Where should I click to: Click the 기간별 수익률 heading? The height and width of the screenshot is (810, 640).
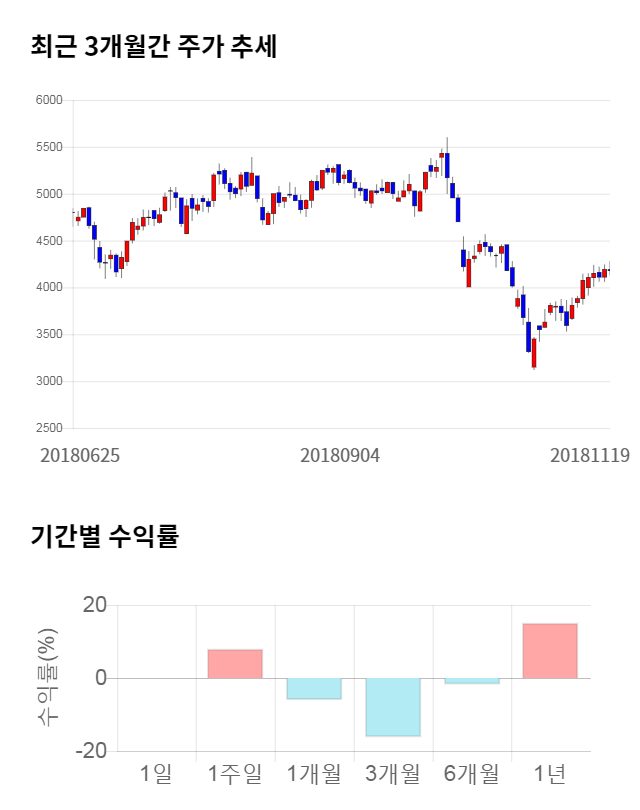(x=104, y=536)
